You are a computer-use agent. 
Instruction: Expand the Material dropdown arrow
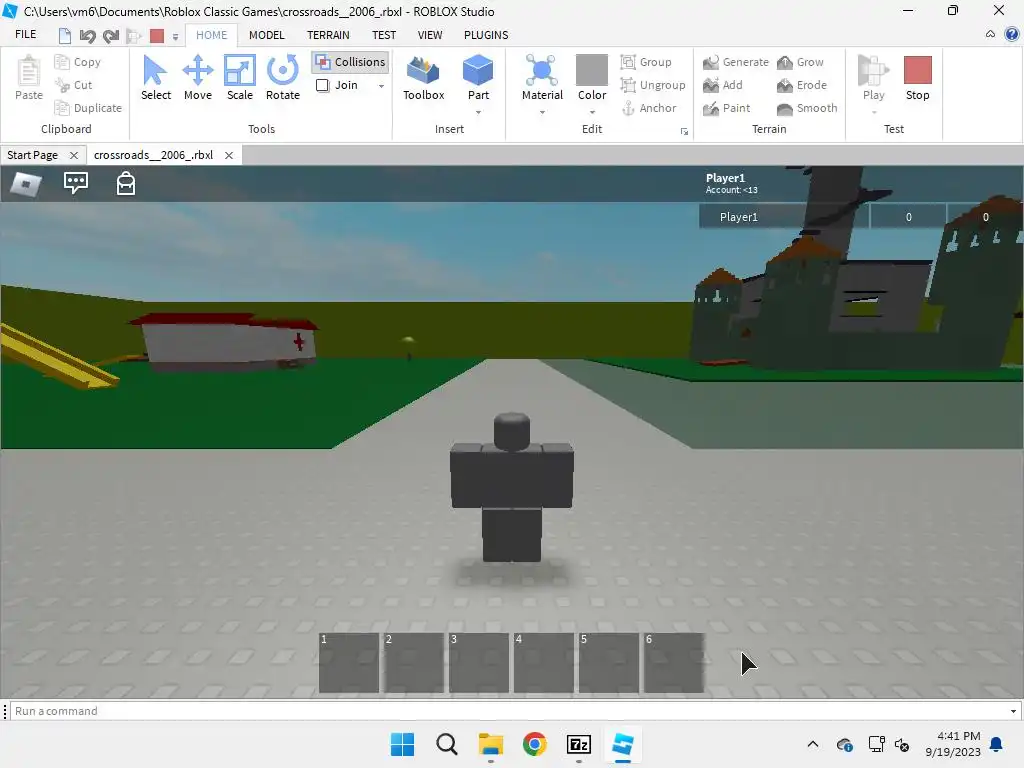click(x=542, y=112)
